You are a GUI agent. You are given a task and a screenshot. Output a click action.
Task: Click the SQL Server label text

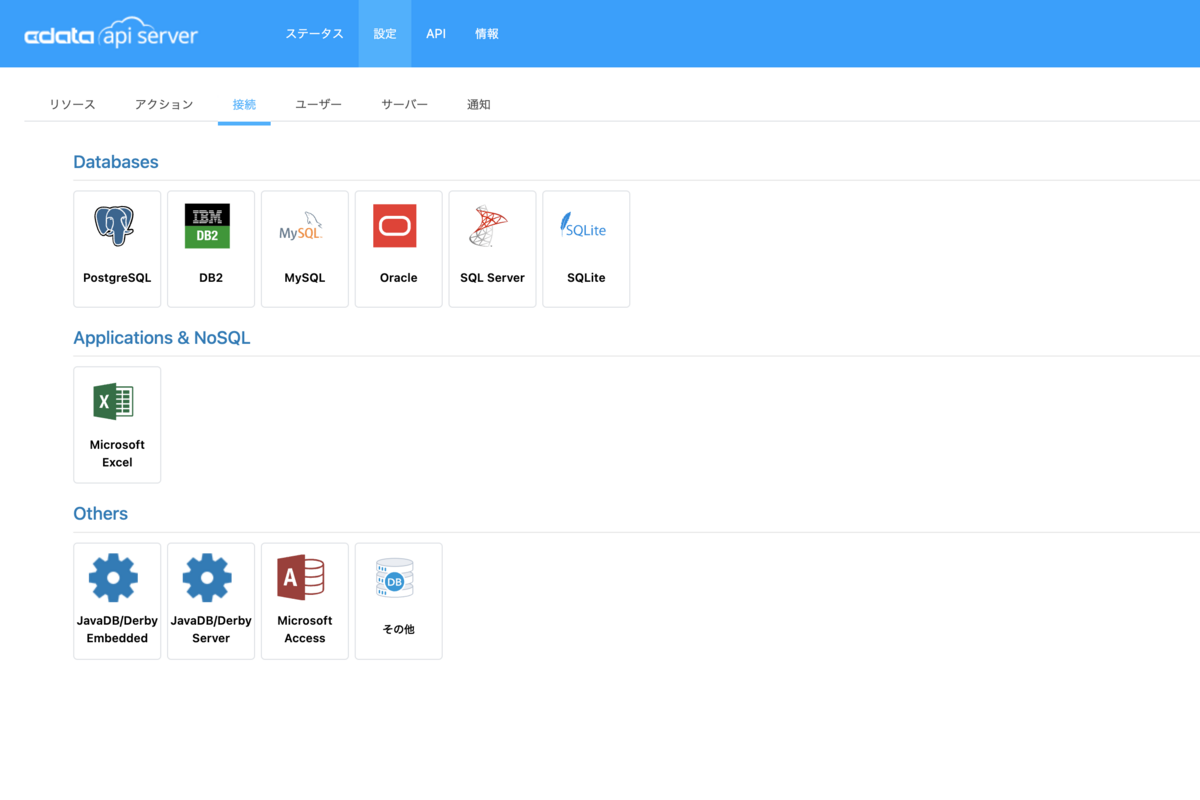click(492, 278)
